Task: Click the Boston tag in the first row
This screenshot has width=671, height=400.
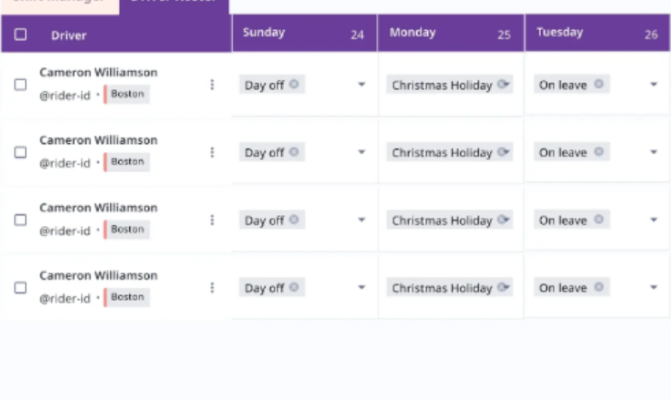Action: pyautogui.click(x=127, y=94)
